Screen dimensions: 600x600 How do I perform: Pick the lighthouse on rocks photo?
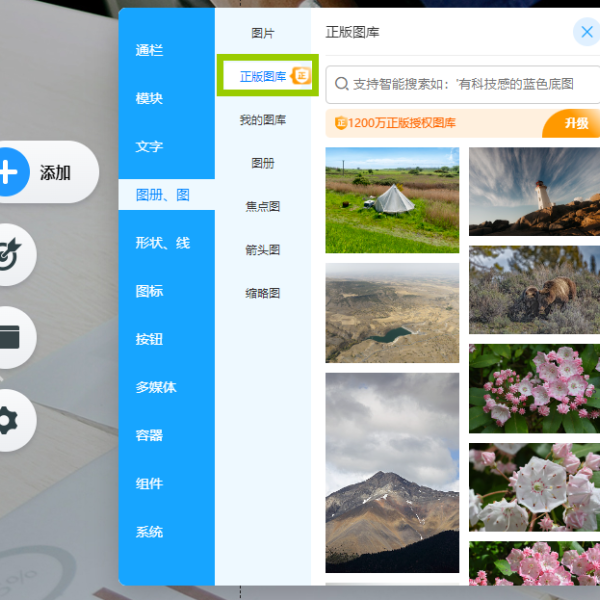point(535,191)
